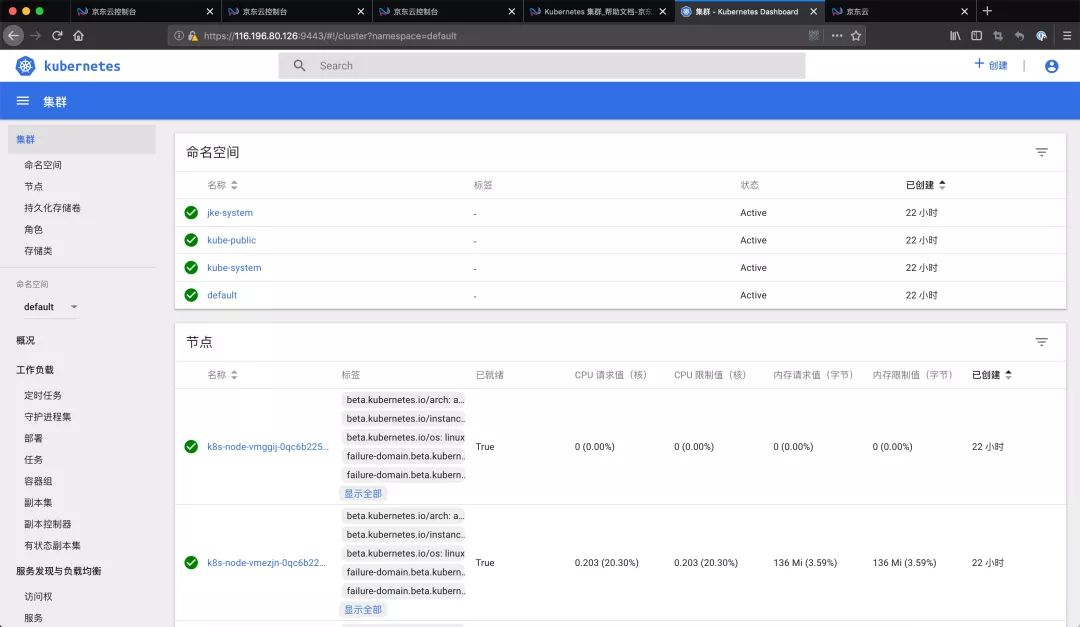
Task: Click the jke-system green status icon
Action: tap(191, 213)
